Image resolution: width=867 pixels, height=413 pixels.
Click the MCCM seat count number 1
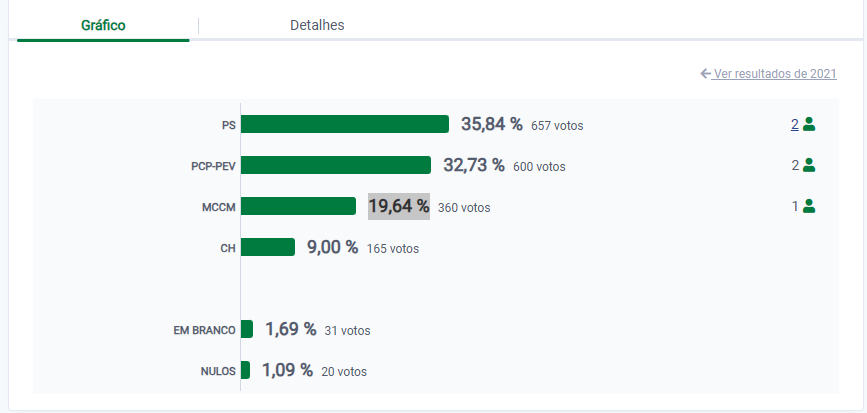point(795,206)
